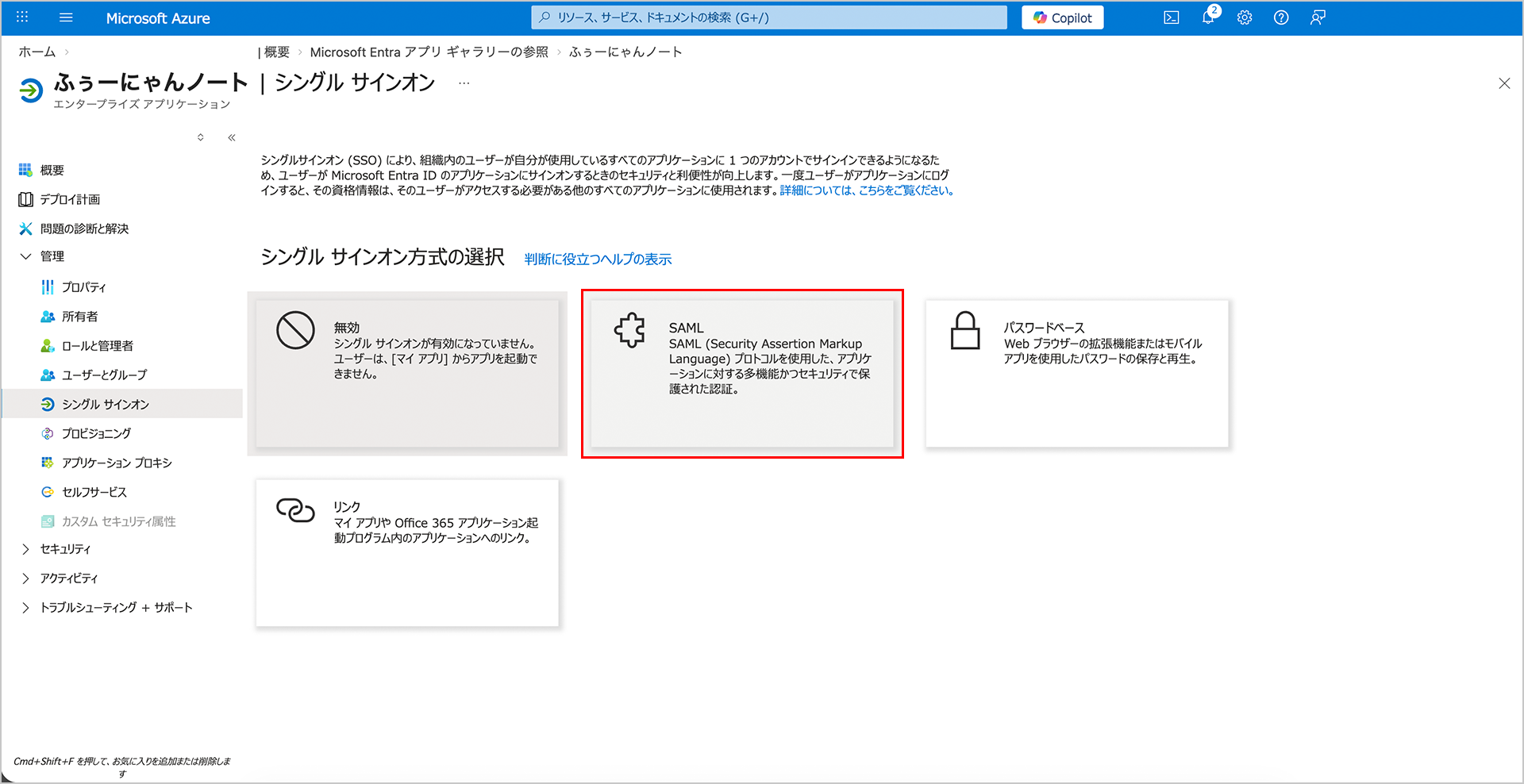Open Cloud Shell from the top bar

click(x=1171, y=17)
